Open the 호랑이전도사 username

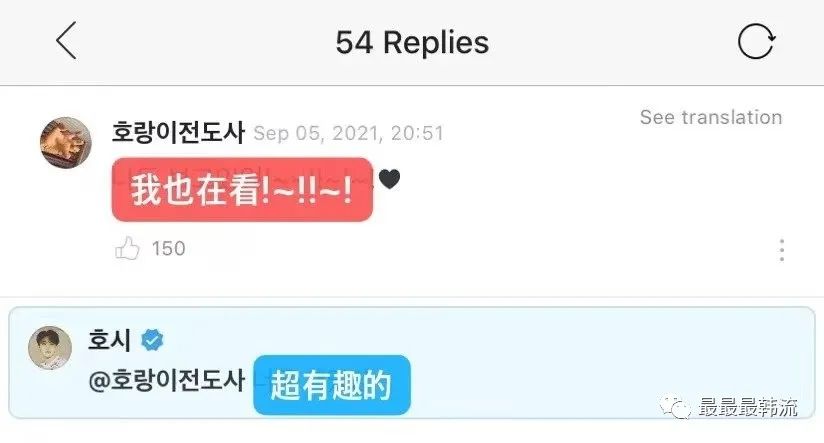[x=178, y=132]
